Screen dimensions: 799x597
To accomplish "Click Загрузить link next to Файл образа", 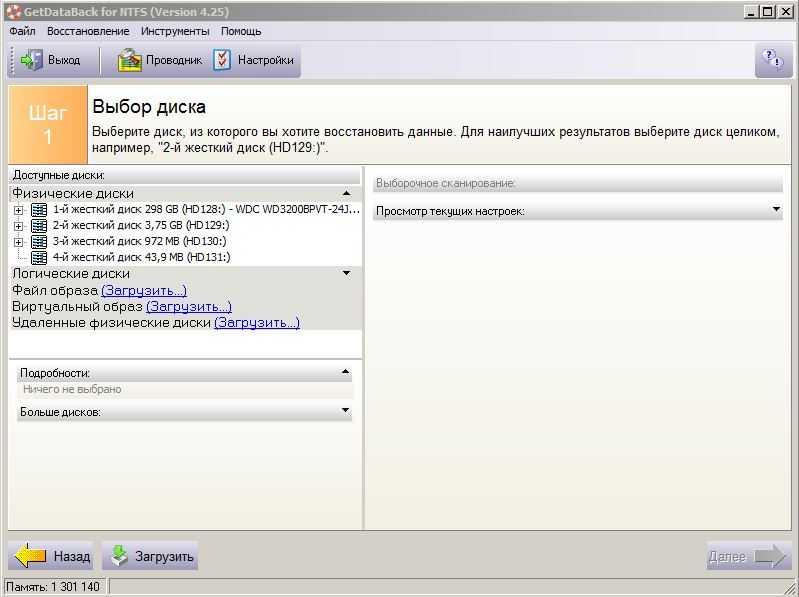I will coord(144,291).
